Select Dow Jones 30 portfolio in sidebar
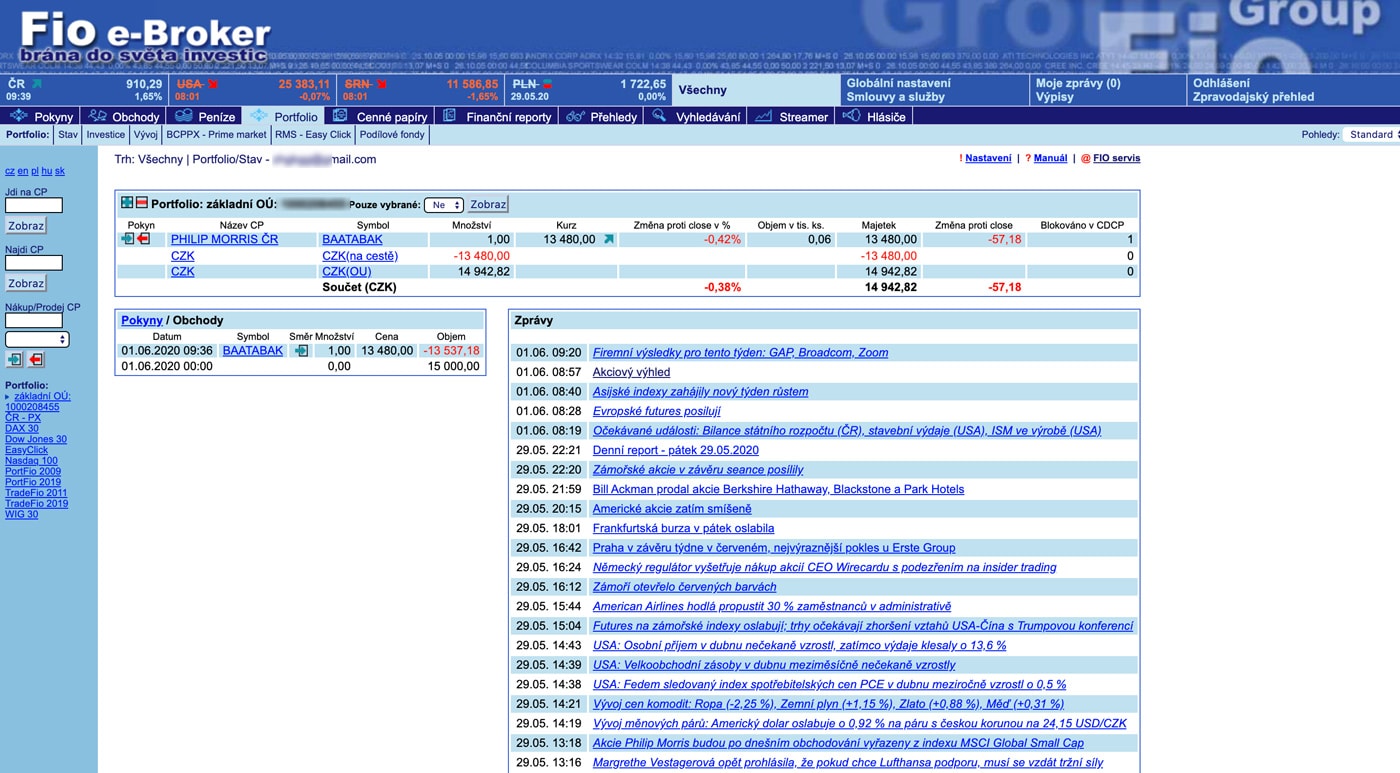Image resolution: width=1400 pixels, height=773 pixels. (x=36, y=439)
